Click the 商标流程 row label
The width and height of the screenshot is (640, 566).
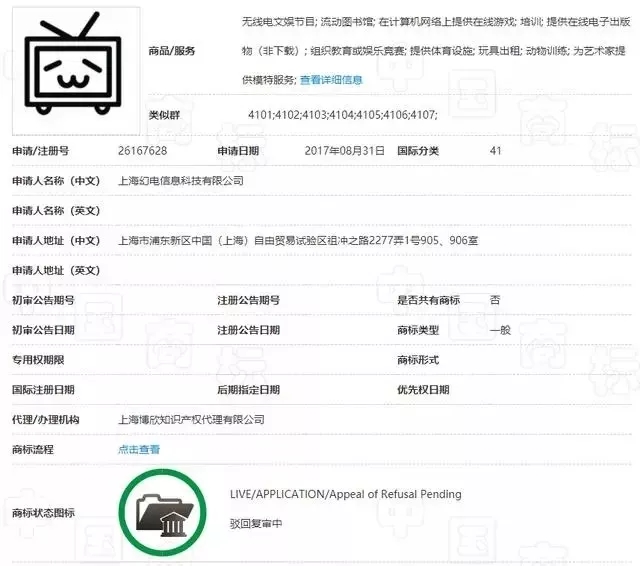tap(33, 450)
